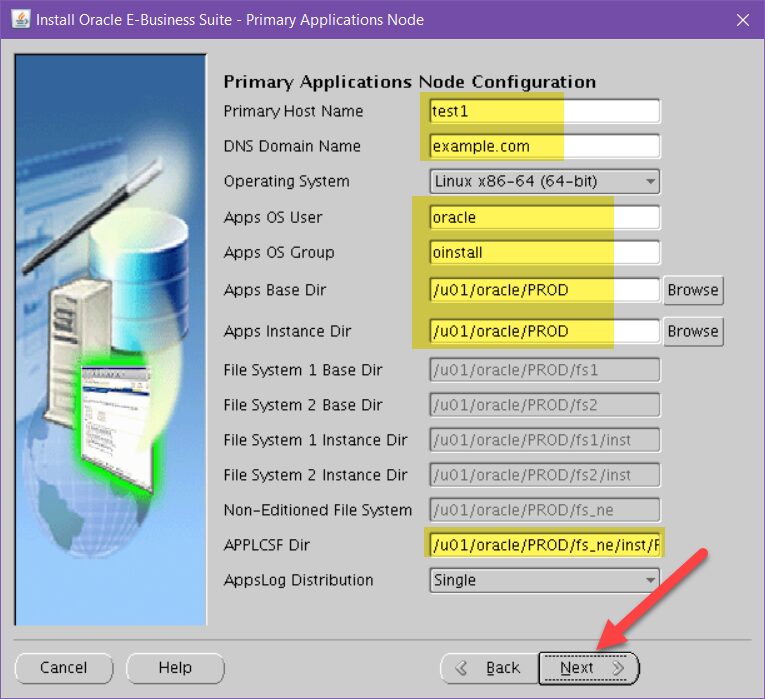Click the DNS Domain Name label
The height and width of the screenshot is (699, 765).
click(x=292, y=146)
